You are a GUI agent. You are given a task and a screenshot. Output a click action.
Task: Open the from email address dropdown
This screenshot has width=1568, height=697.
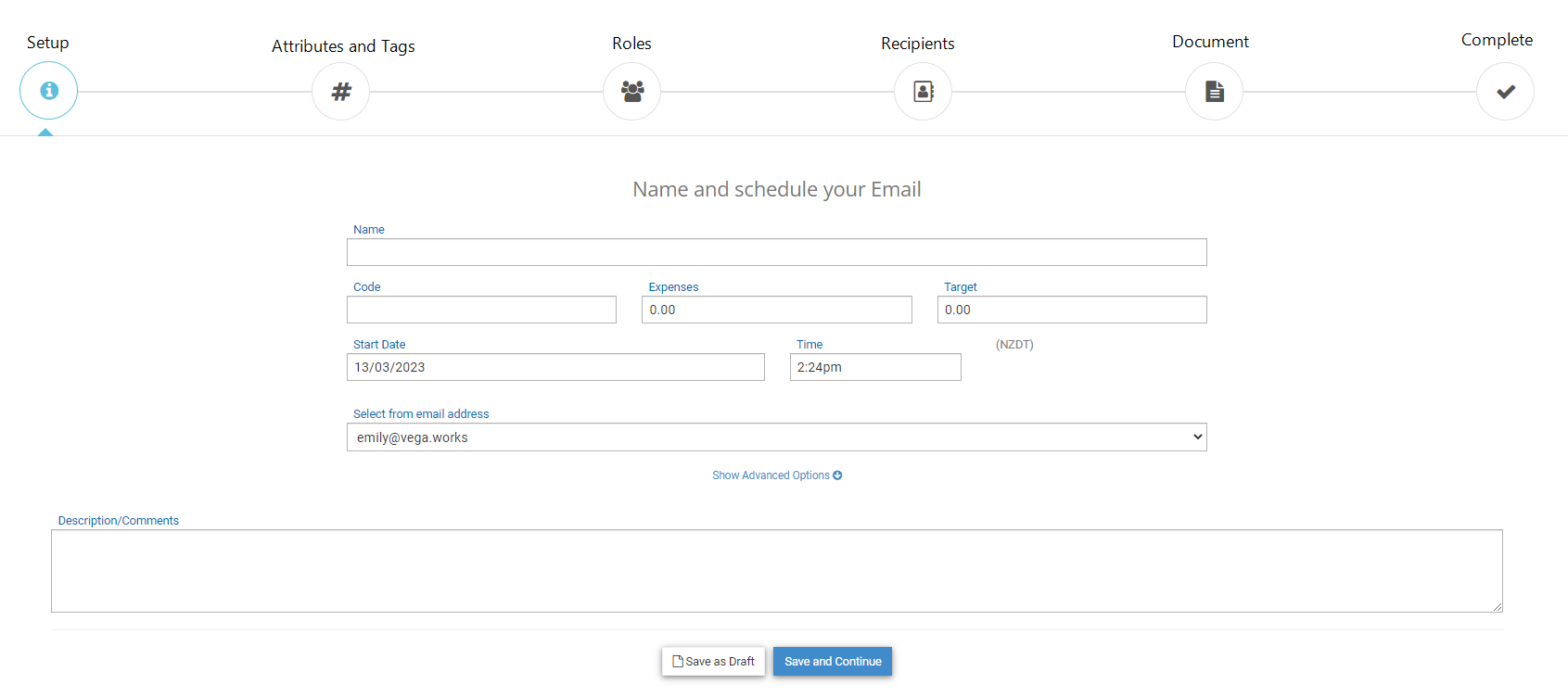777,437
